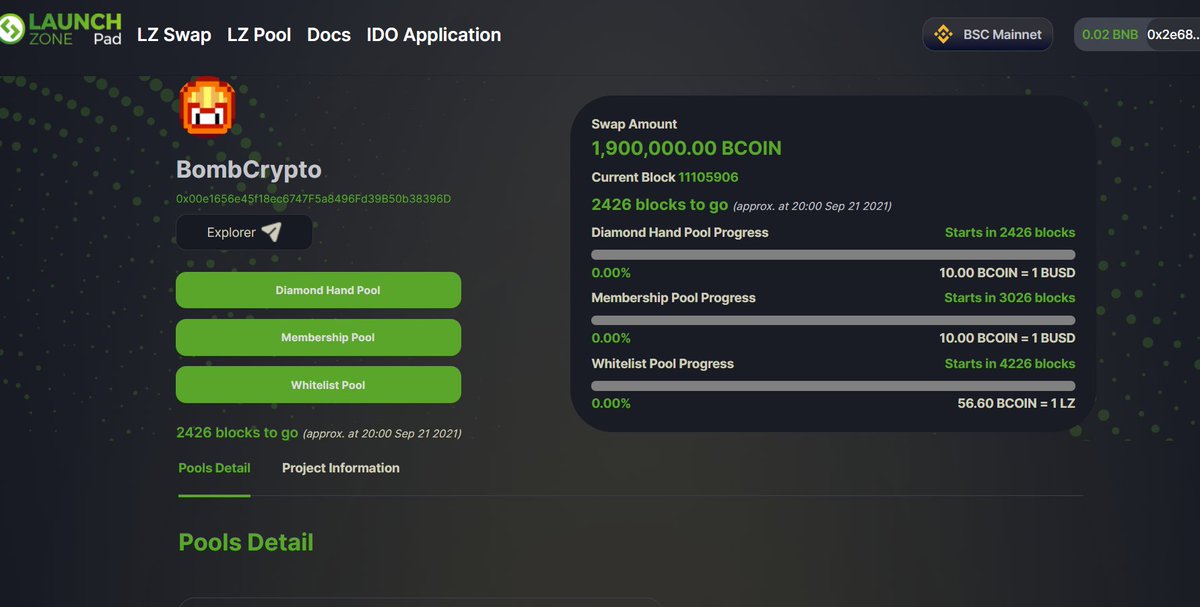Click the current block number 11105906

click(x=709, y=177)
